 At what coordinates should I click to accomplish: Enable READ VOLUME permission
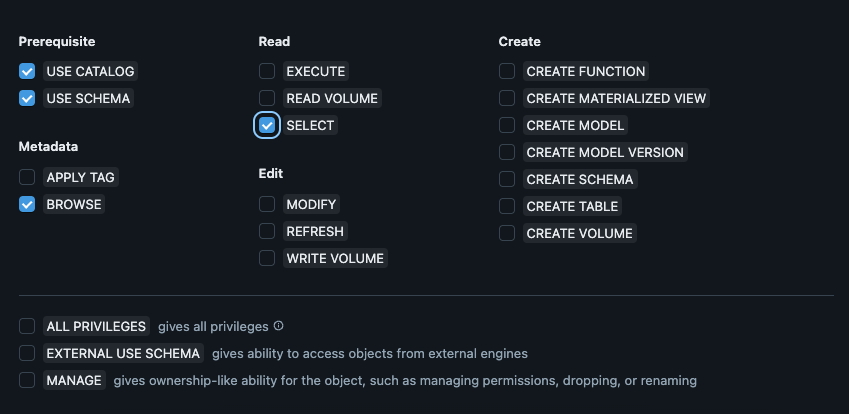point(267,99)
